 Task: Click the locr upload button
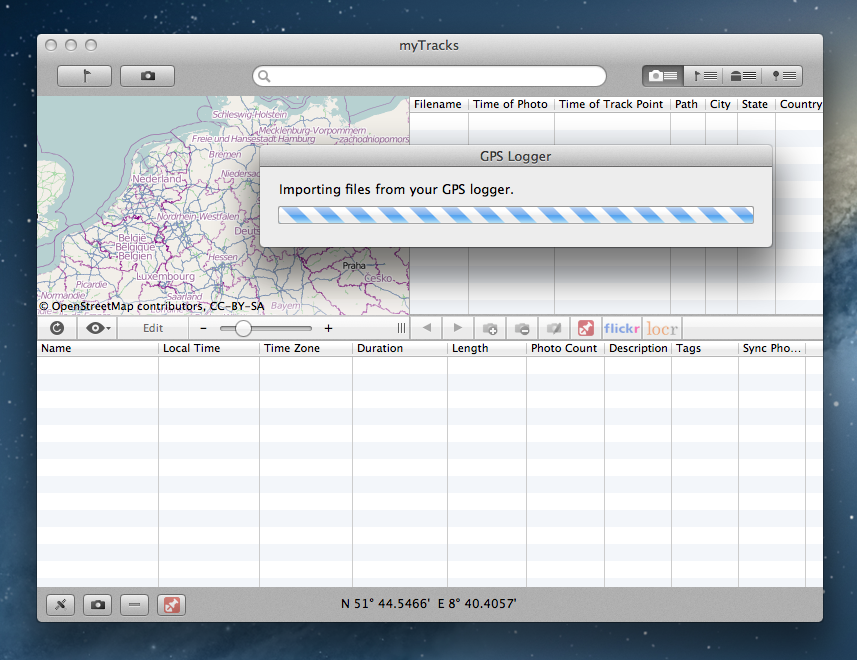[x=662, y=328]
